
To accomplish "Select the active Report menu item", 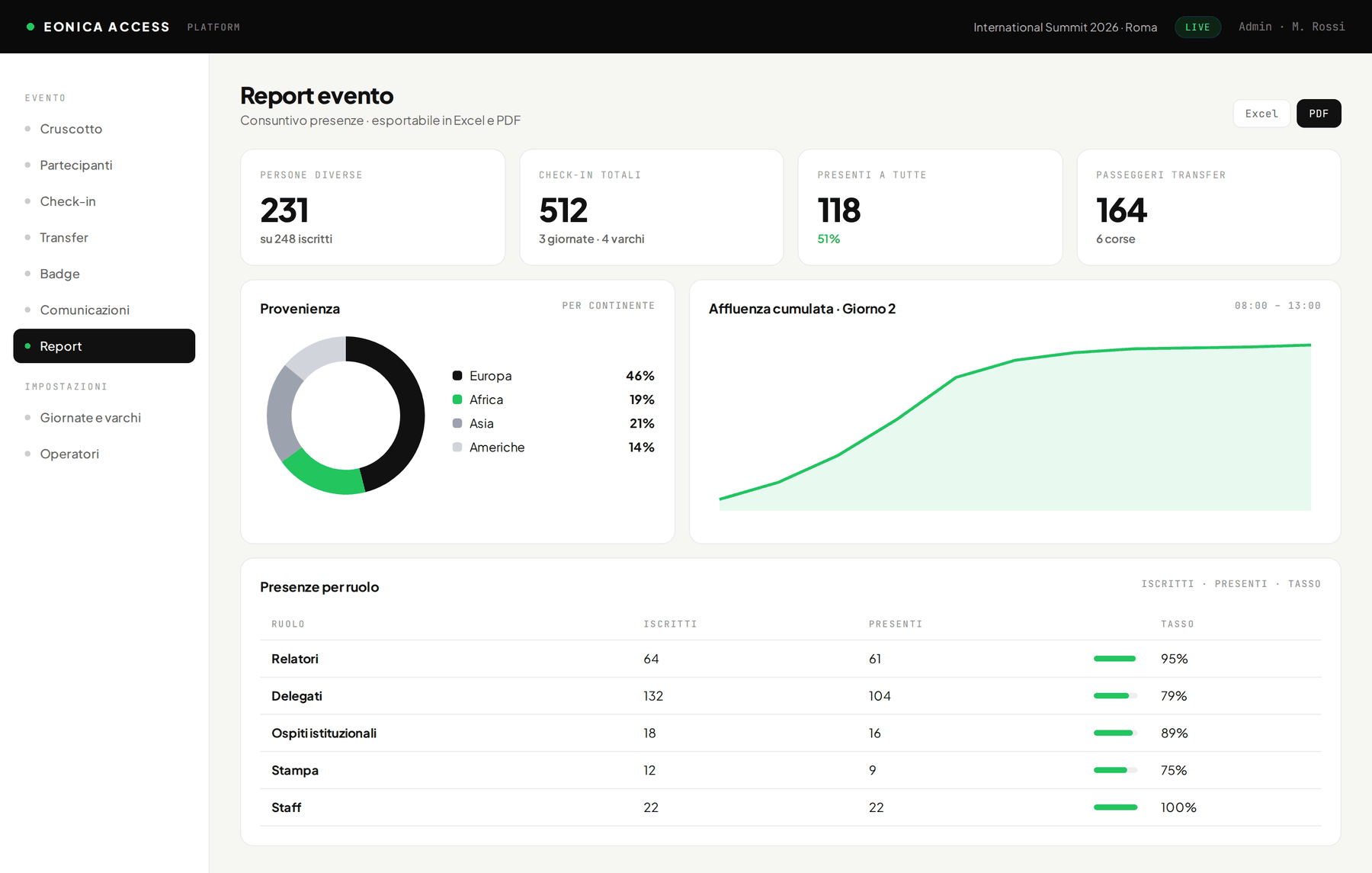I will pyautogui.click(x=104, y=346).
